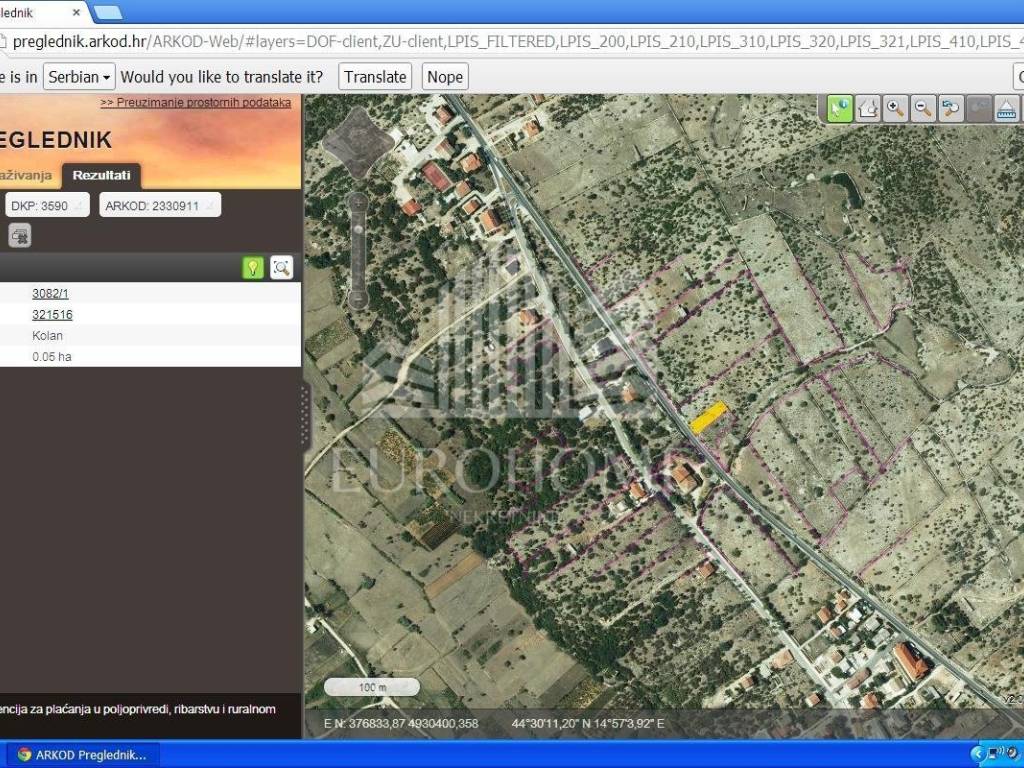Activate the map info identify tool
The width and height of the screenshot is (1024, 768).
pos(840,108)
